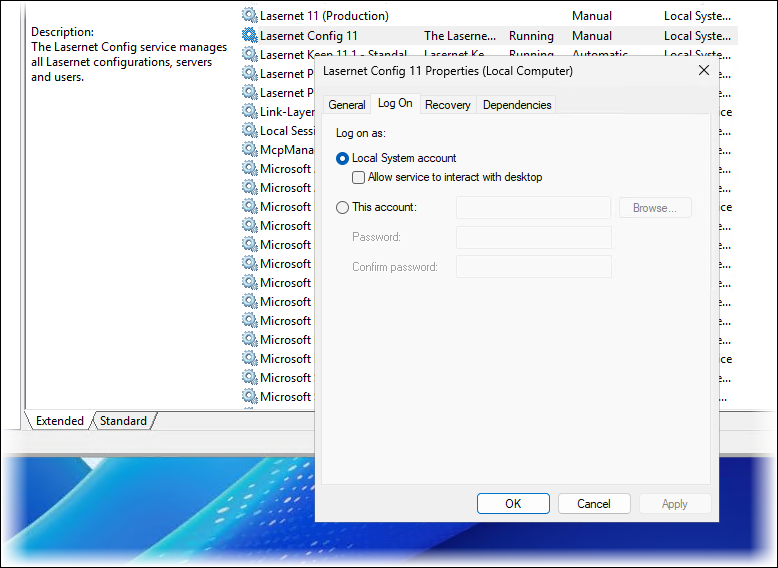Switch to Standard view tab in Services
778x568 pixels.
(124, 421)
